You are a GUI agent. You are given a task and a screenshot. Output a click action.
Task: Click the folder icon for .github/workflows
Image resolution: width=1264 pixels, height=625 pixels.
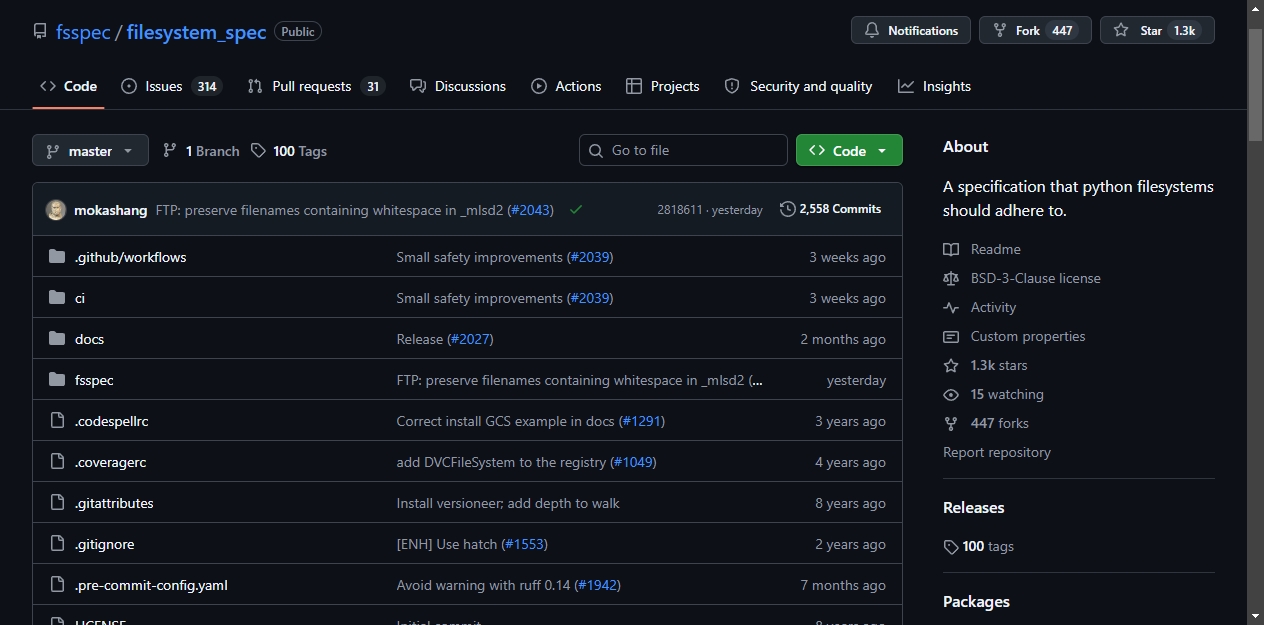[x=57, y=257]
